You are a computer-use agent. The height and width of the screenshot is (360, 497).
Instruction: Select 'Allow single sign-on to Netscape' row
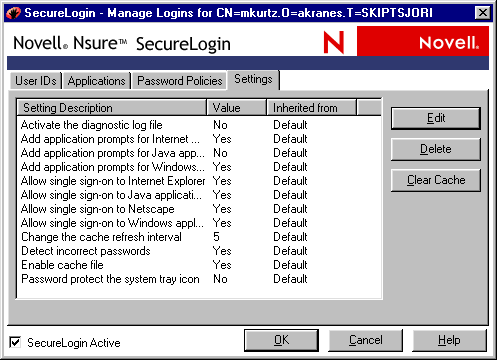[x=199, y=209]
